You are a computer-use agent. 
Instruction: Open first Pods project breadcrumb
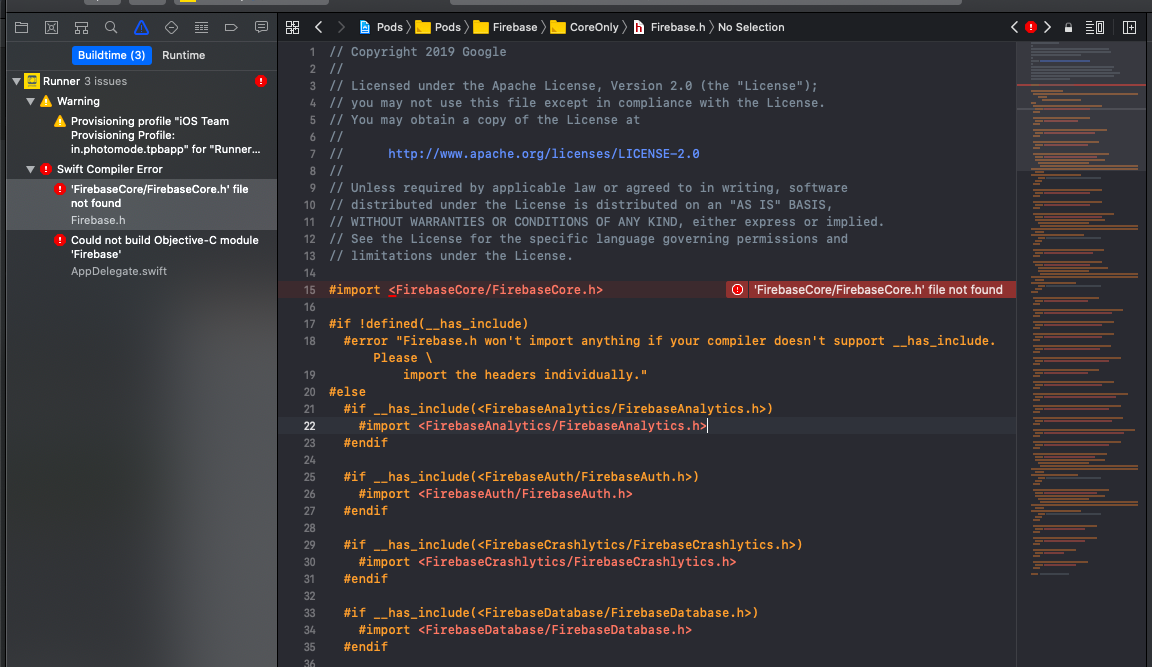[x=381, y=27]
